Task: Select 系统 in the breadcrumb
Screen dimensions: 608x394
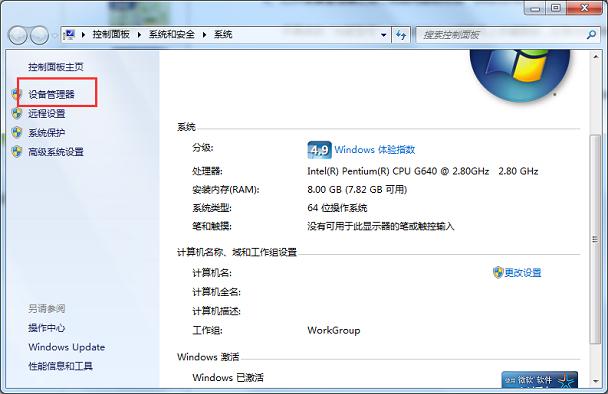Action: pyautogui.click(x=223, y=35)
